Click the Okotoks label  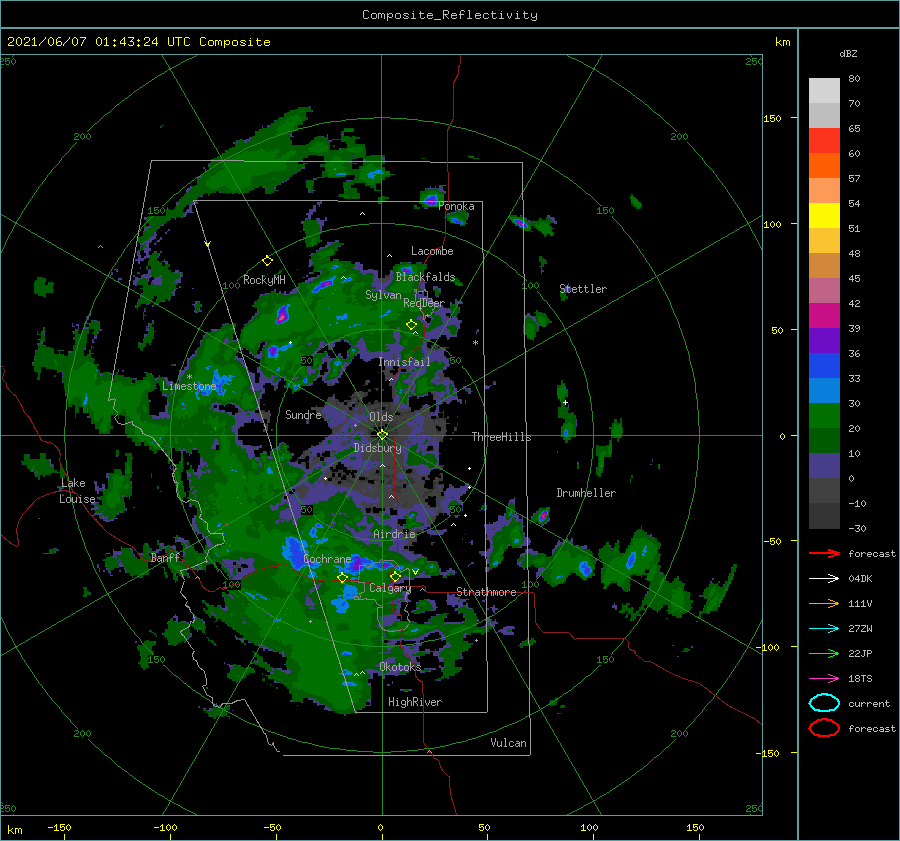coord(400,666)
